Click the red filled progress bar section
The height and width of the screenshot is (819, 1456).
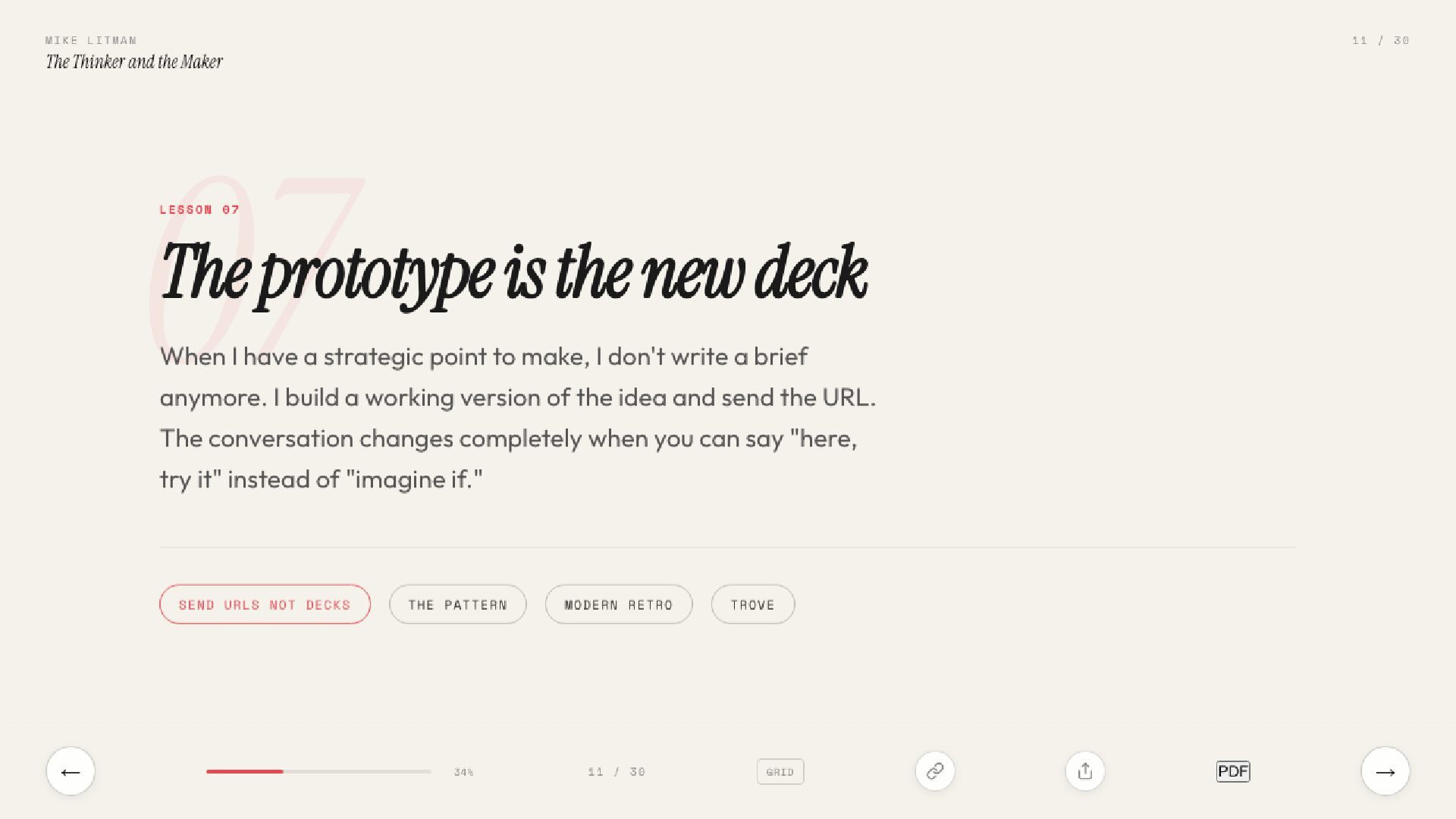coord(245,771)
